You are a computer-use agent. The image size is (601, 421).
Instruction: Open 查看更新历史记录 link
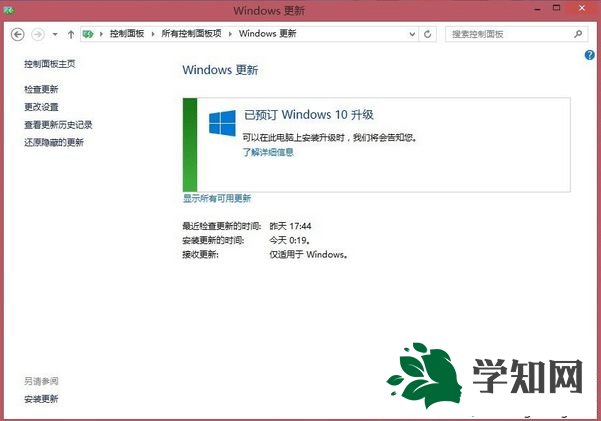coord(58,125)
